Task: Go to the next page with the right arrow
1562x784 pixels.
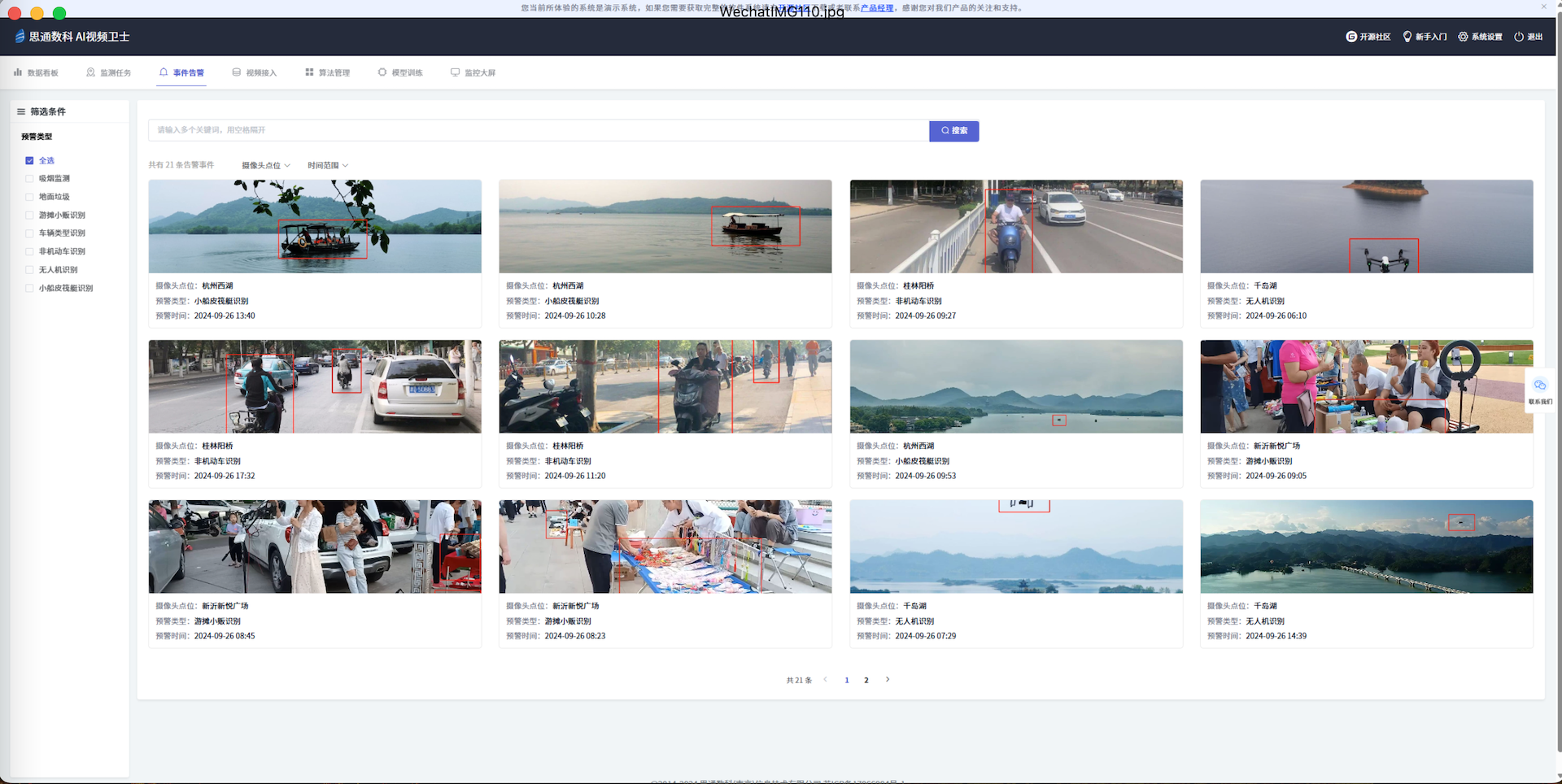Action: coord(888,680)
